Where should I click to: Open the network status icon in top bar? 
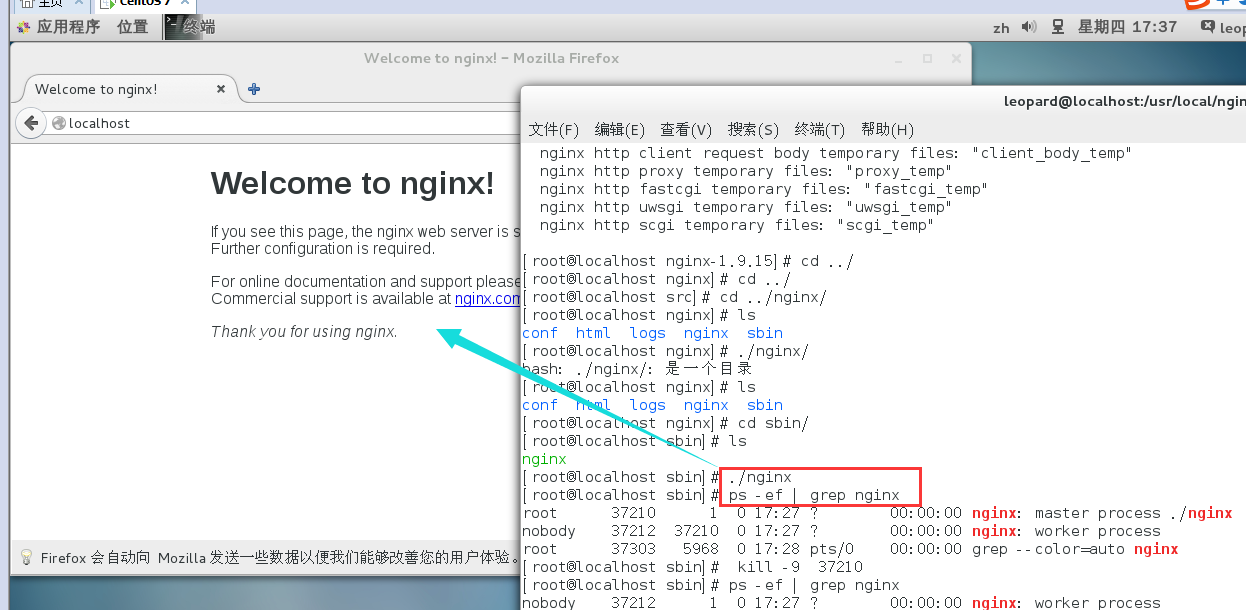[x=1057, y=27]
